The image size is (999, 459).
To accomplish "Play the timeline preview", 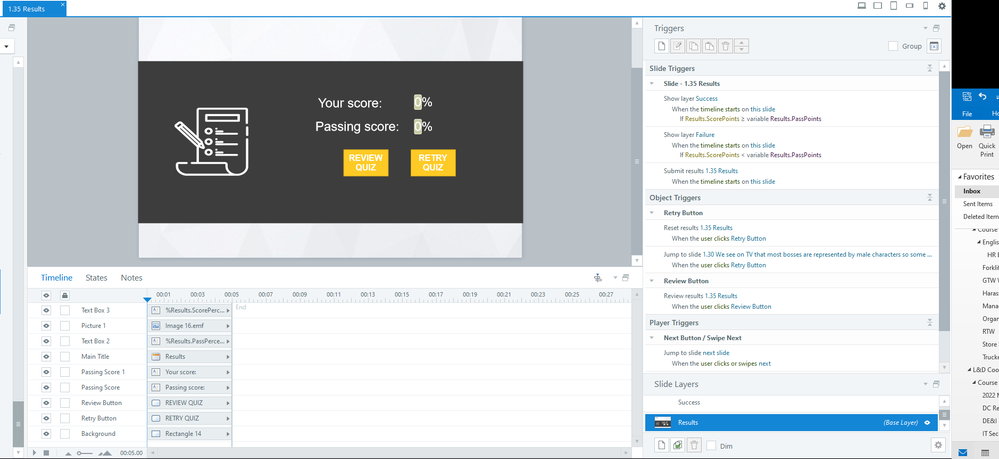I will point(34,453).
